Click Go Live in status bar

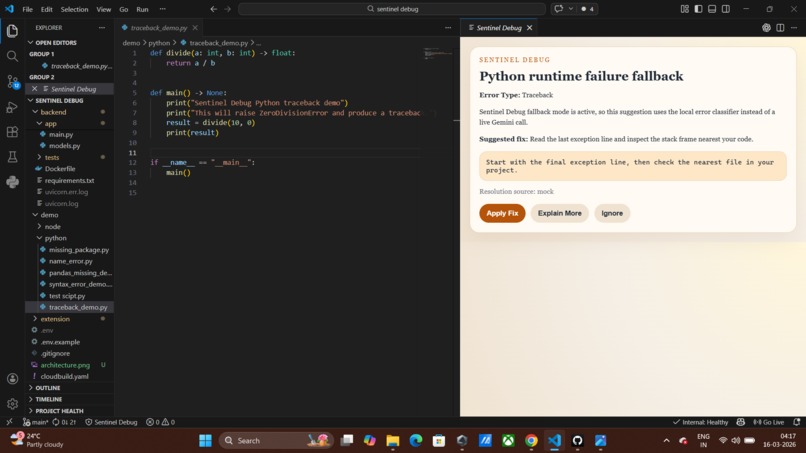pos(769,422)
